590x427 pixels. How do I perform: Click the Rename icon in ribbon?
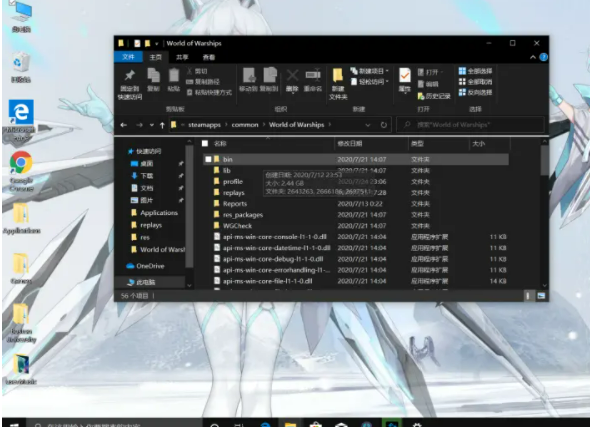coord(313,75)
